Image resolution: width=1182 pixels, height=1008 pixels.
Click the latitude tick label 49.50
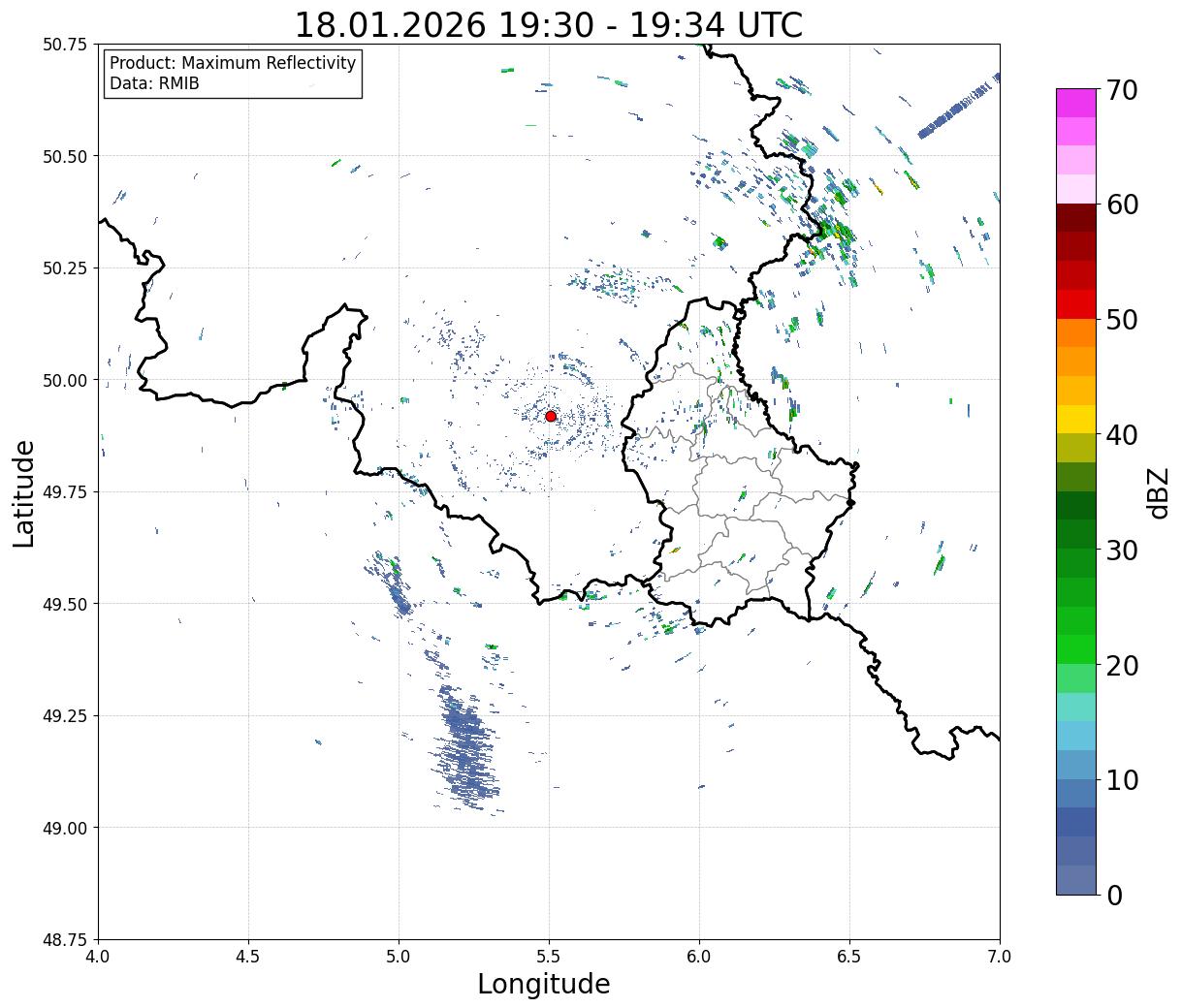(65, 604)
